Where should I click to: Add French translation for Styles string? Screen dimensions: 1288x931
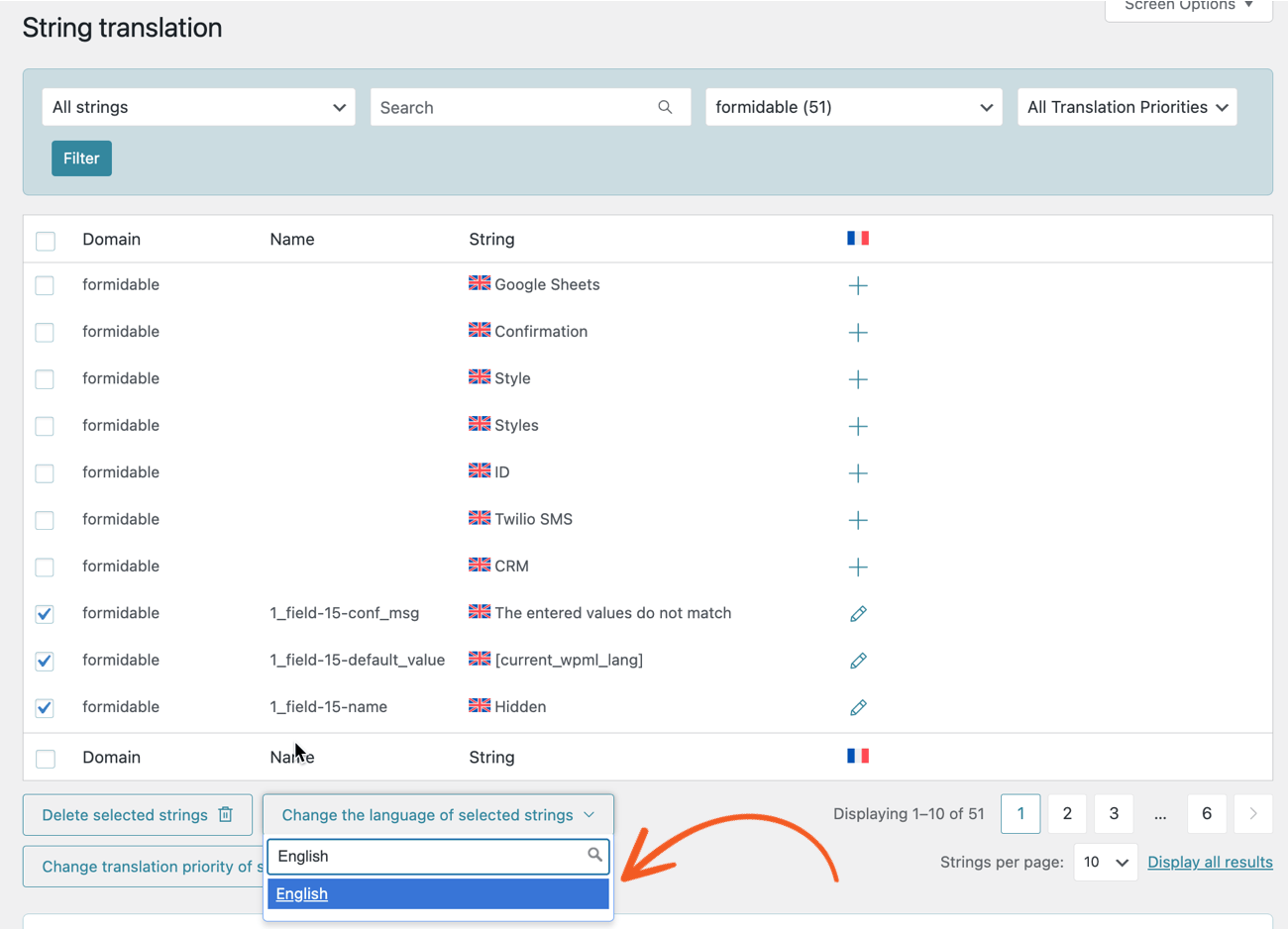click(x=858, y=426)
